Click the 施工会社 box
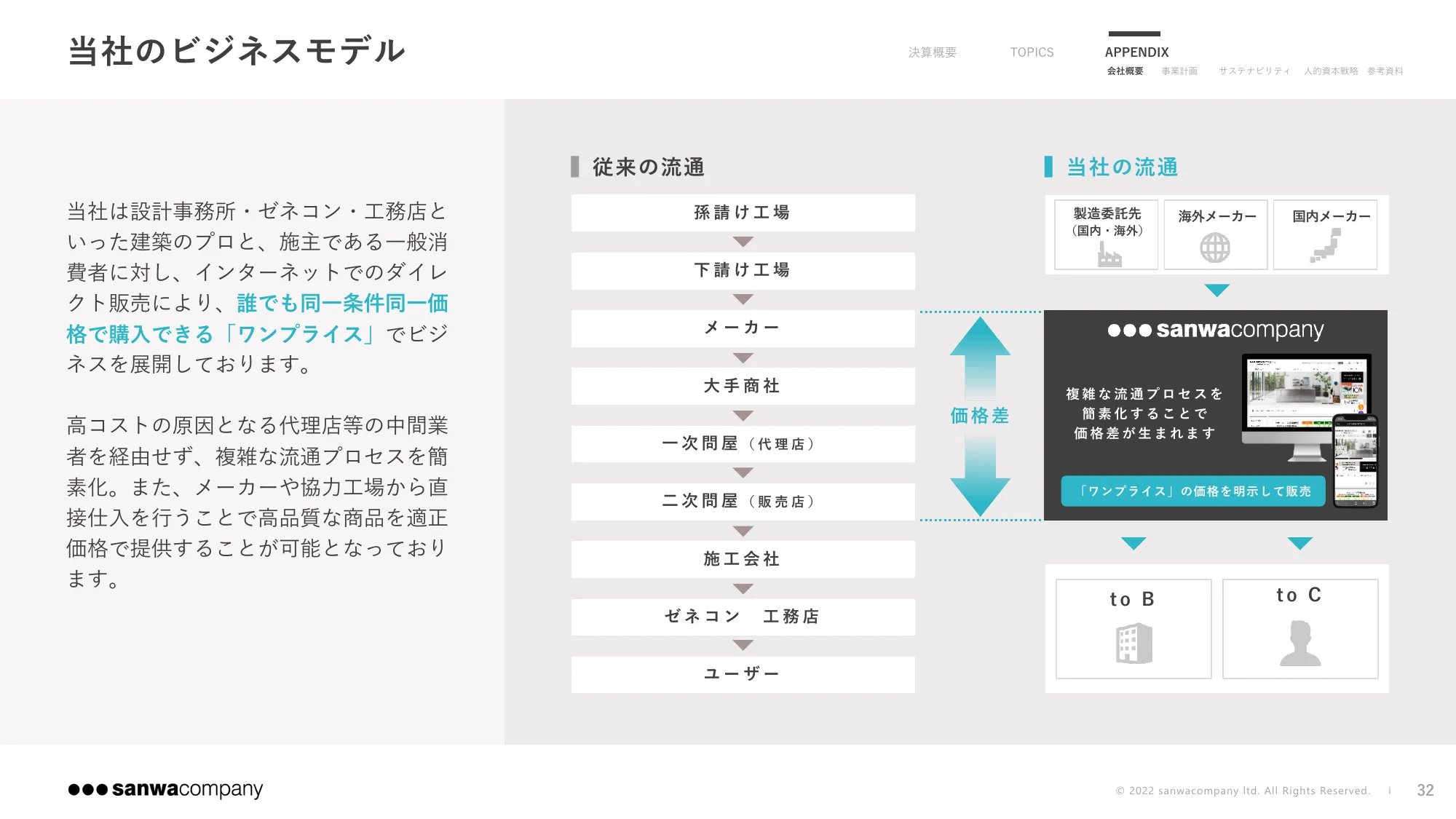 743,559
